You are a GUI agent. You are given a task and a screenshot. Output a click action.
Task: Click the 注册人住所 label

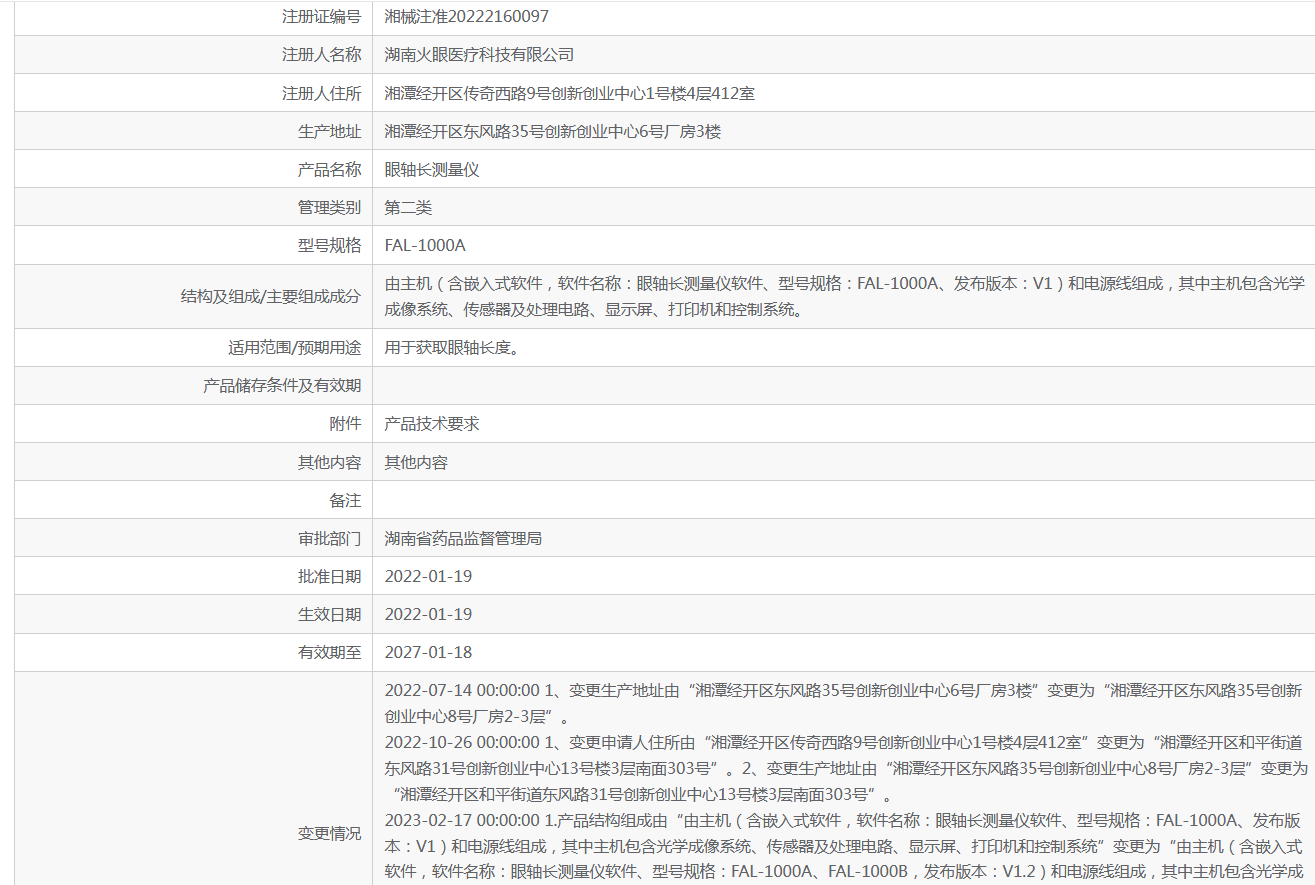point(321,93)
